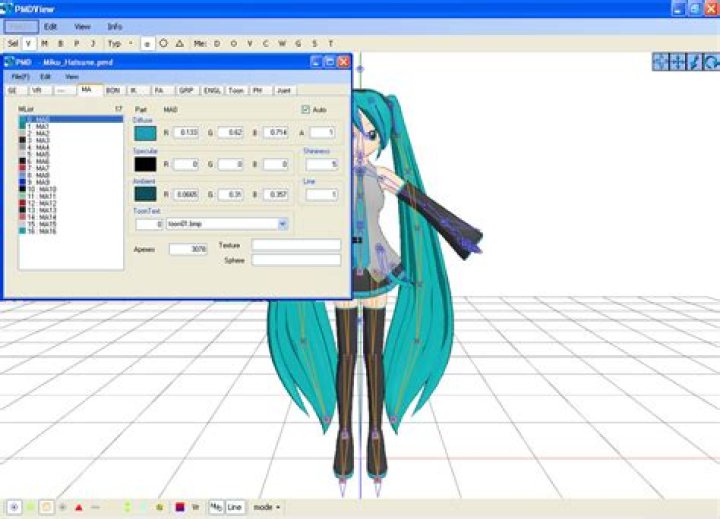Open the Edit menu in PMD editor window
The height and width of the screenshot is (519, 720).
pyautogui.click(x=45, y=77)
